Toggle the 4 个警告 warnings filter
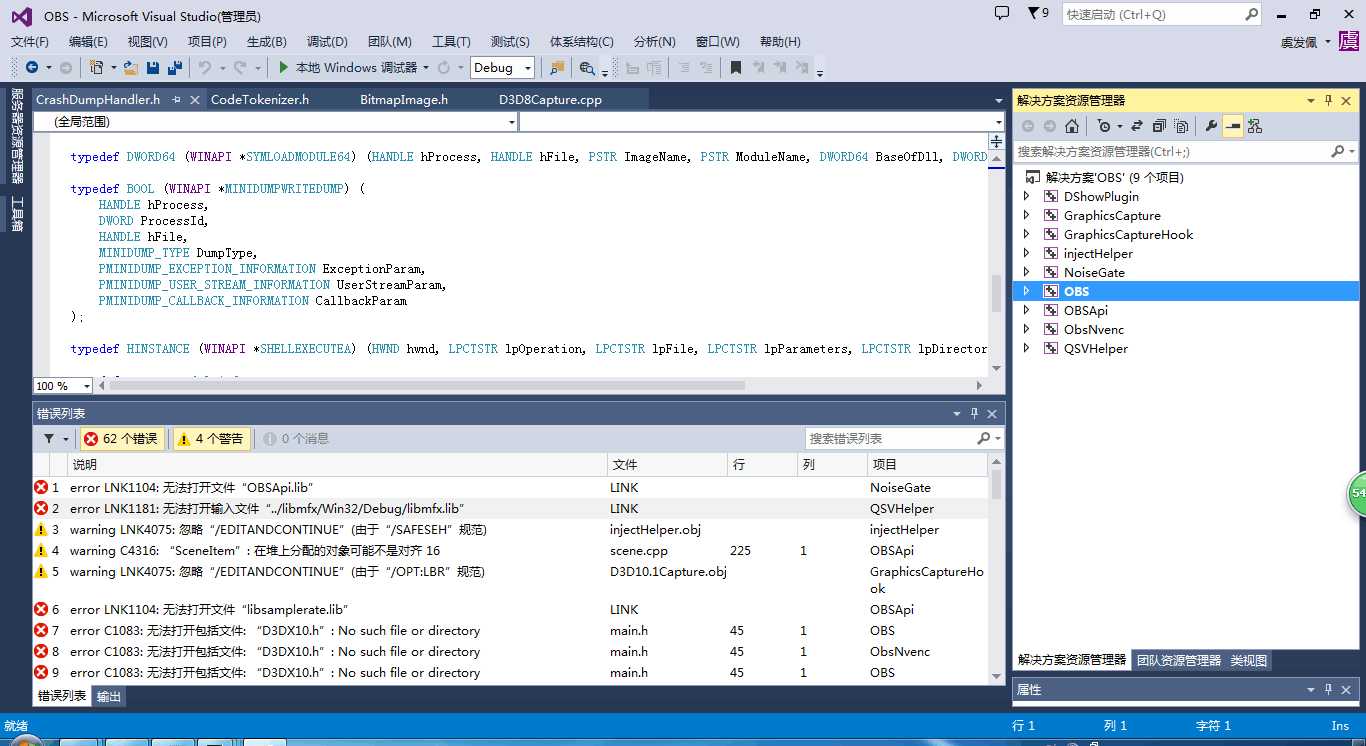 (x=211, y=439)
